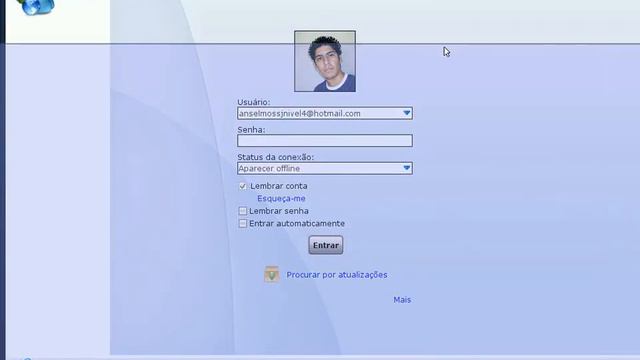Open the Usuário account dropdown arrow
Viewport: 640px width, 360px height.
click(407, 113)
